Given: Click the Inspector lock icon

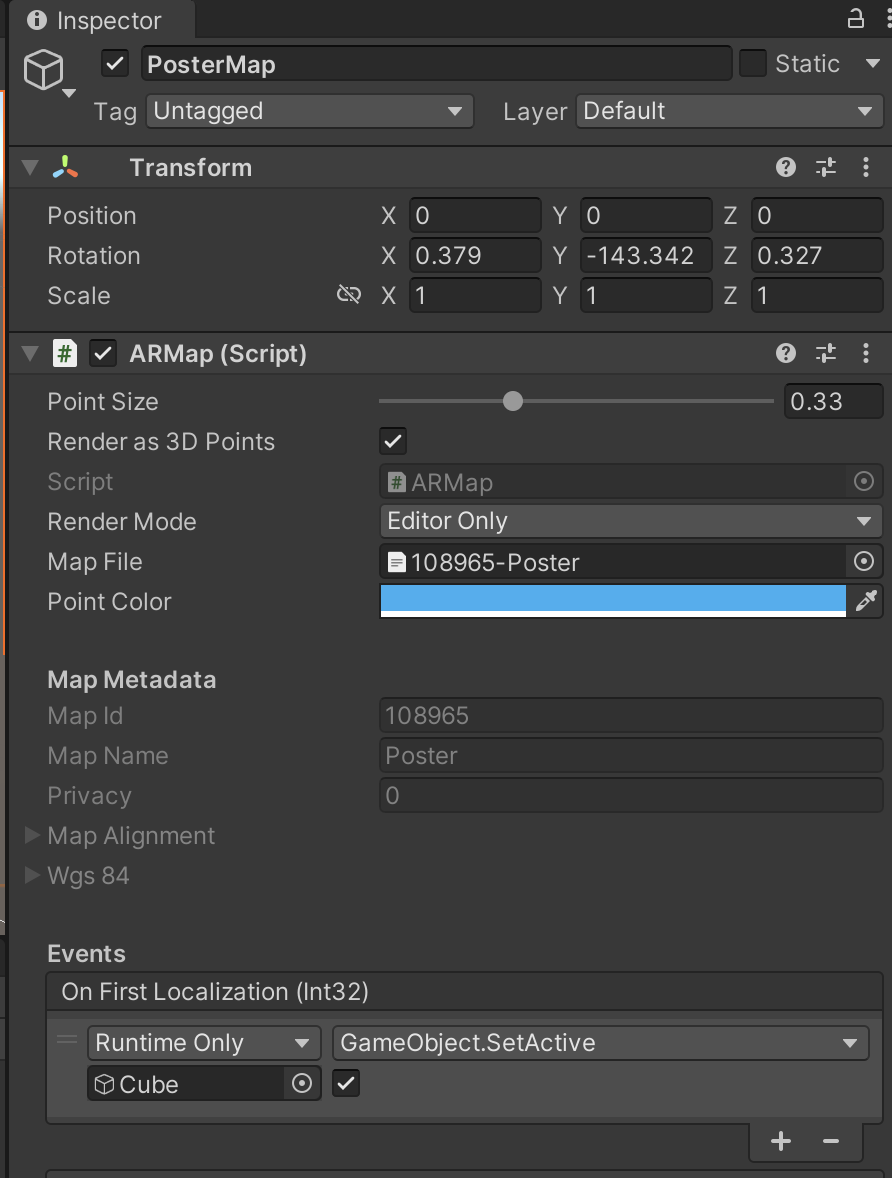Looking at the screenshot, I should tap(855, 18).
